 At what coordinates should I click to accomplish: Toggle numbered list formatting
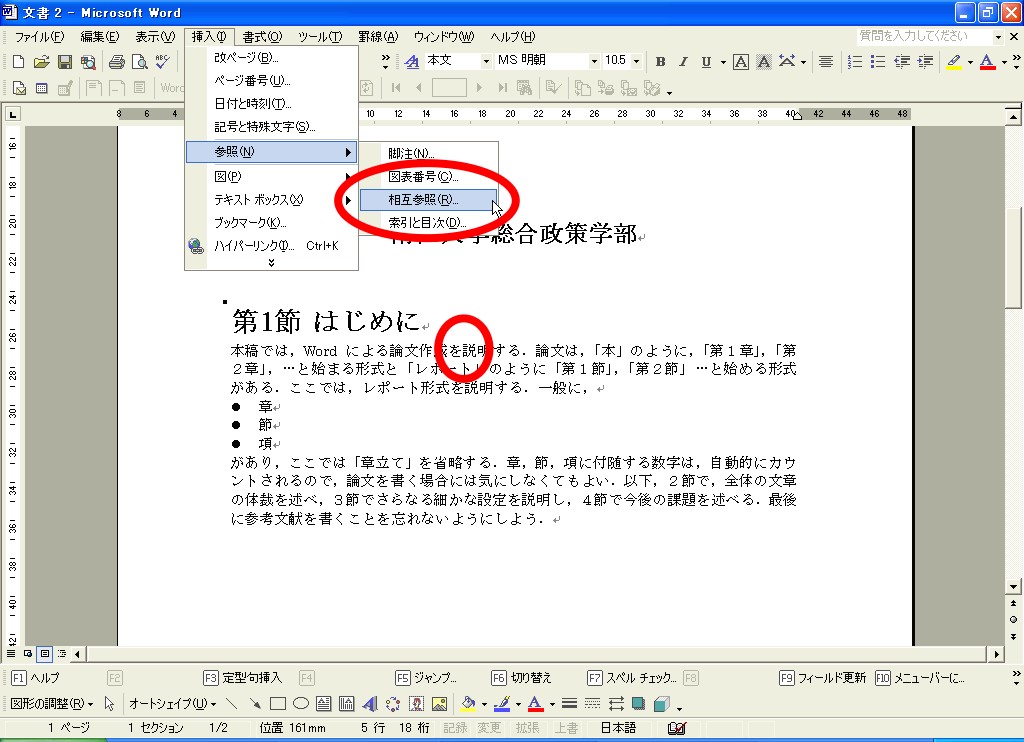coord(854,61)
